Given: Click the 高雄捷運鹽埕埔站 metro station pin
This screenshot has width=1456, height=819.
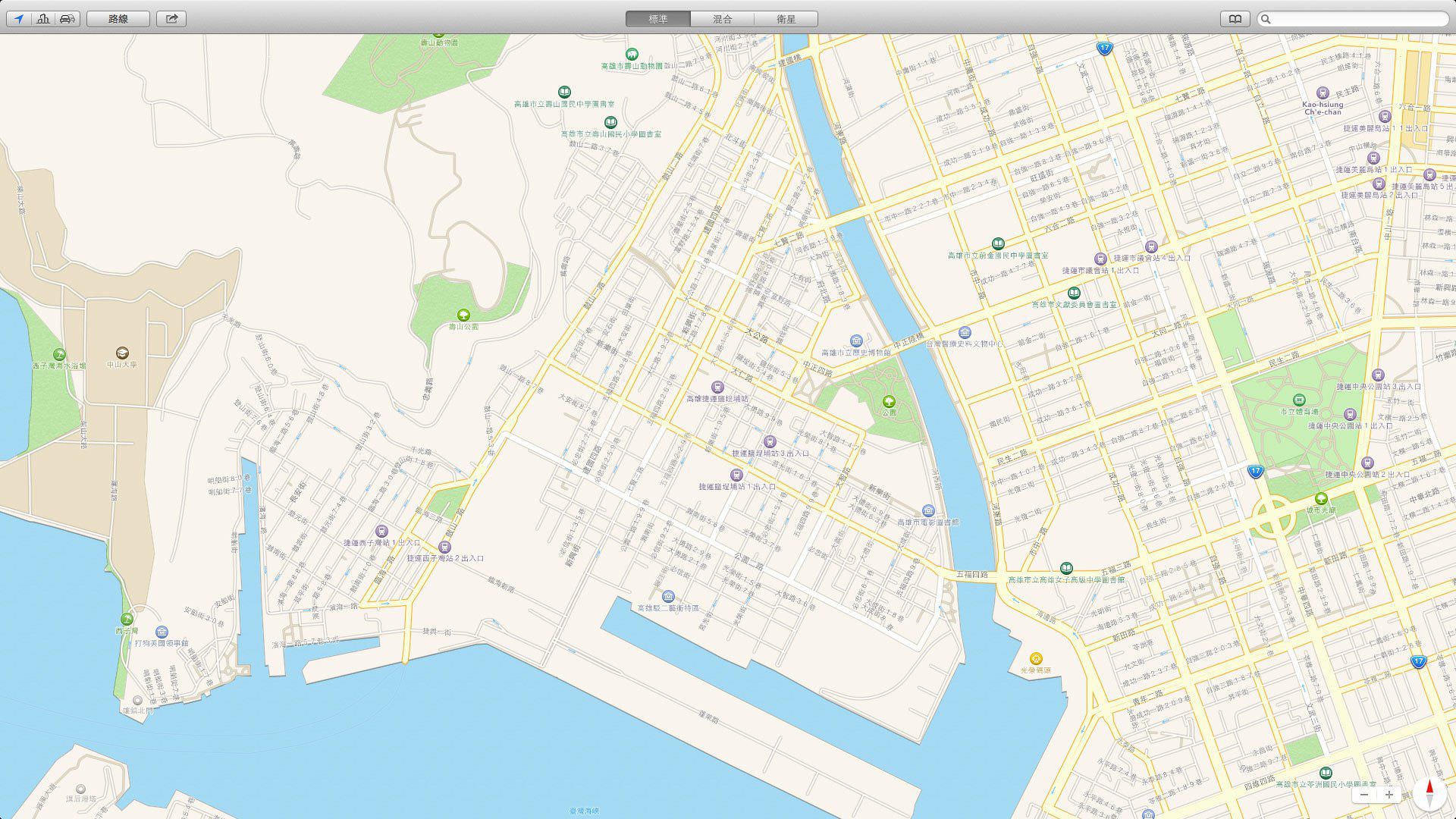Looking at the screenshot, I should click(x=717, y=387).
